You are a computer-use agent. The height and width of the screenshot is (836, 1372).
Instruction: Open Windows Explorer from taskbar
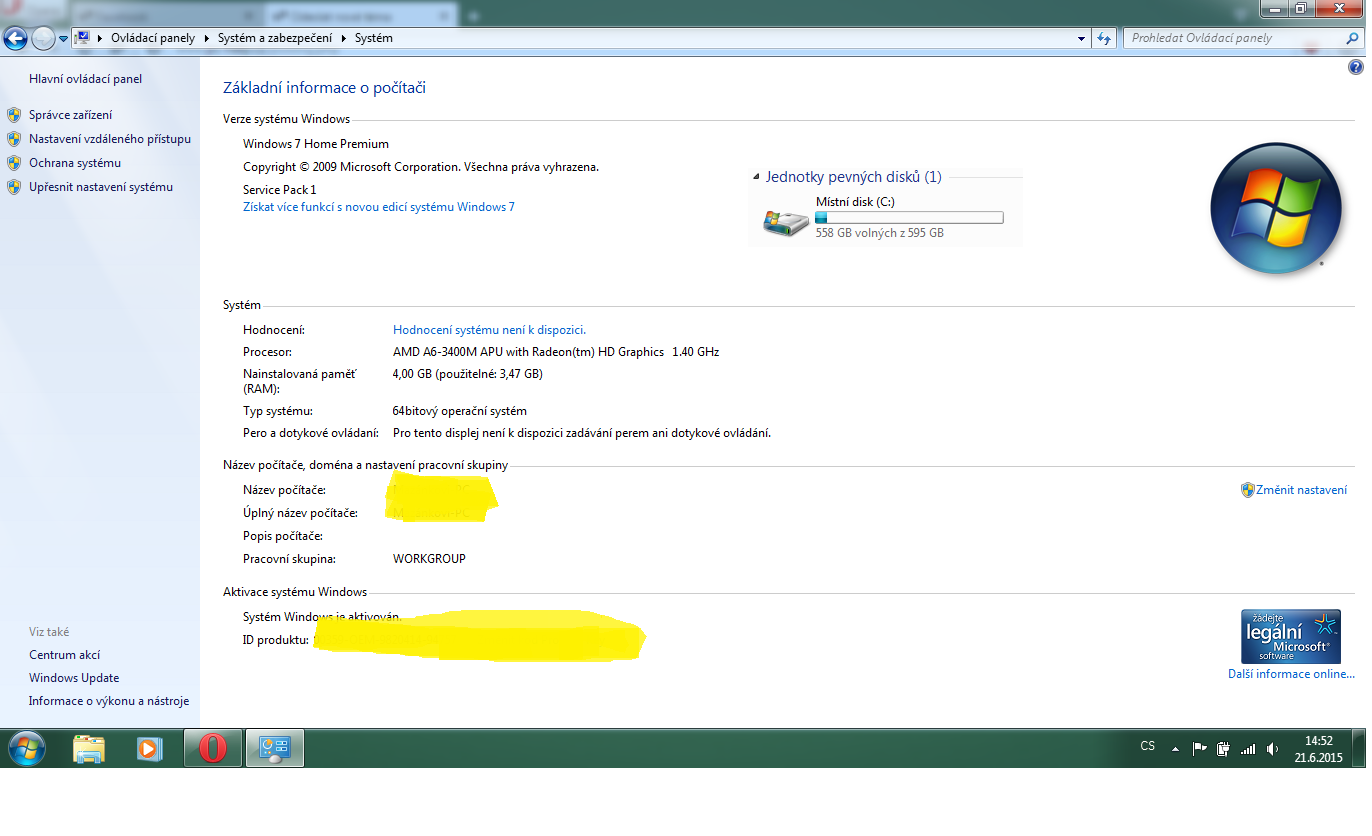click(x=89, y=748)
